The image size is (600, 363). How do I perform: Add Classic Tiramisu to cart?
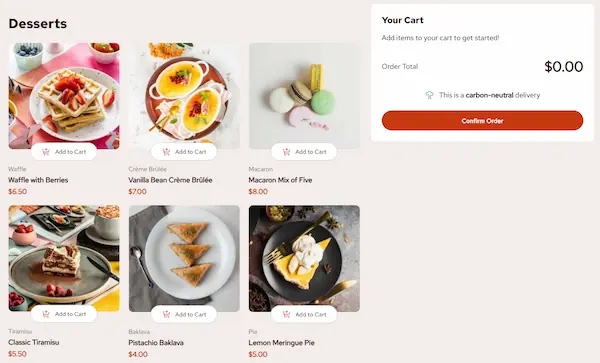click(x=64, y=314)
